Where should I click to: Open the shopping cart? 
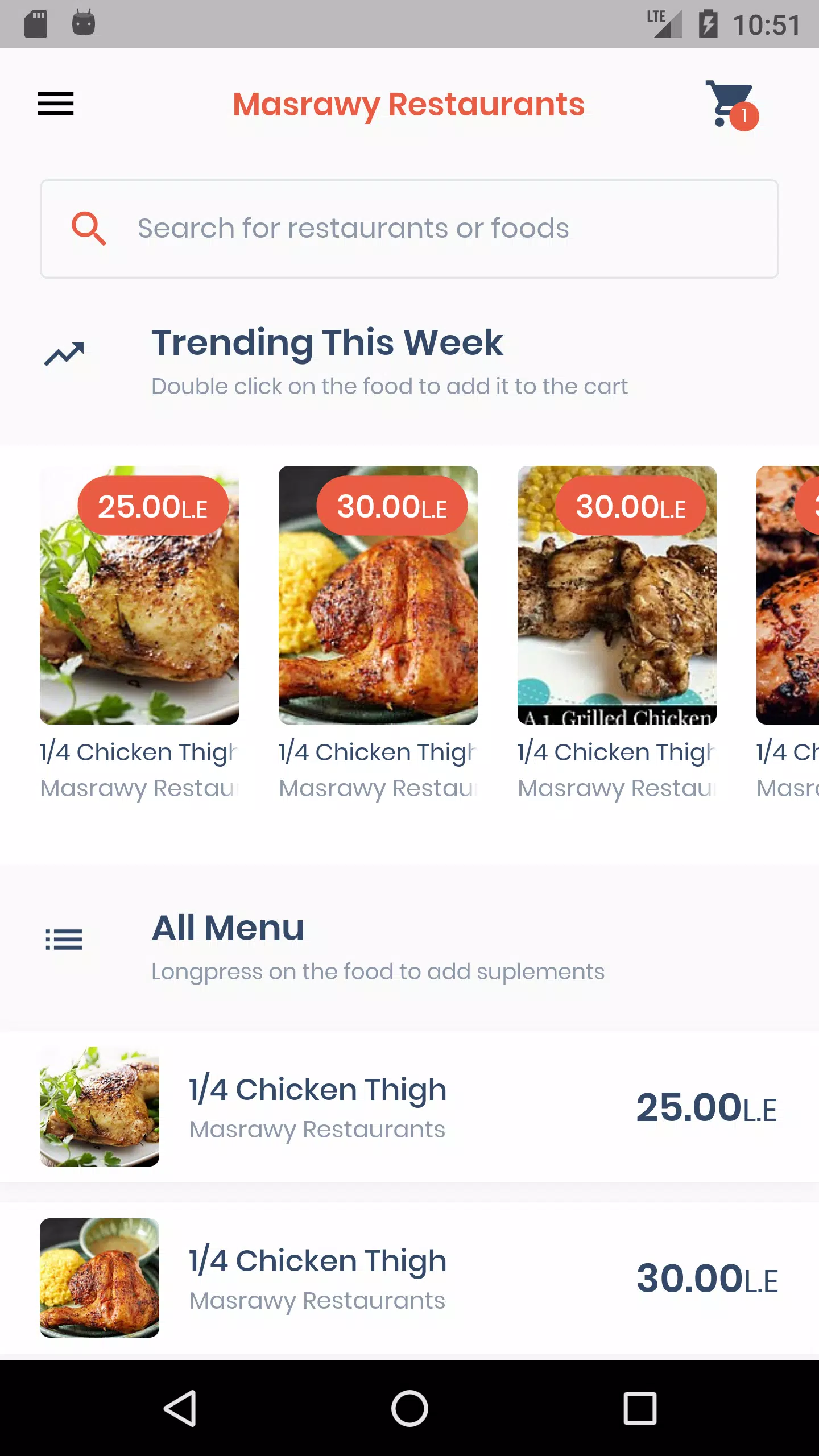click(x=729, y=104)
